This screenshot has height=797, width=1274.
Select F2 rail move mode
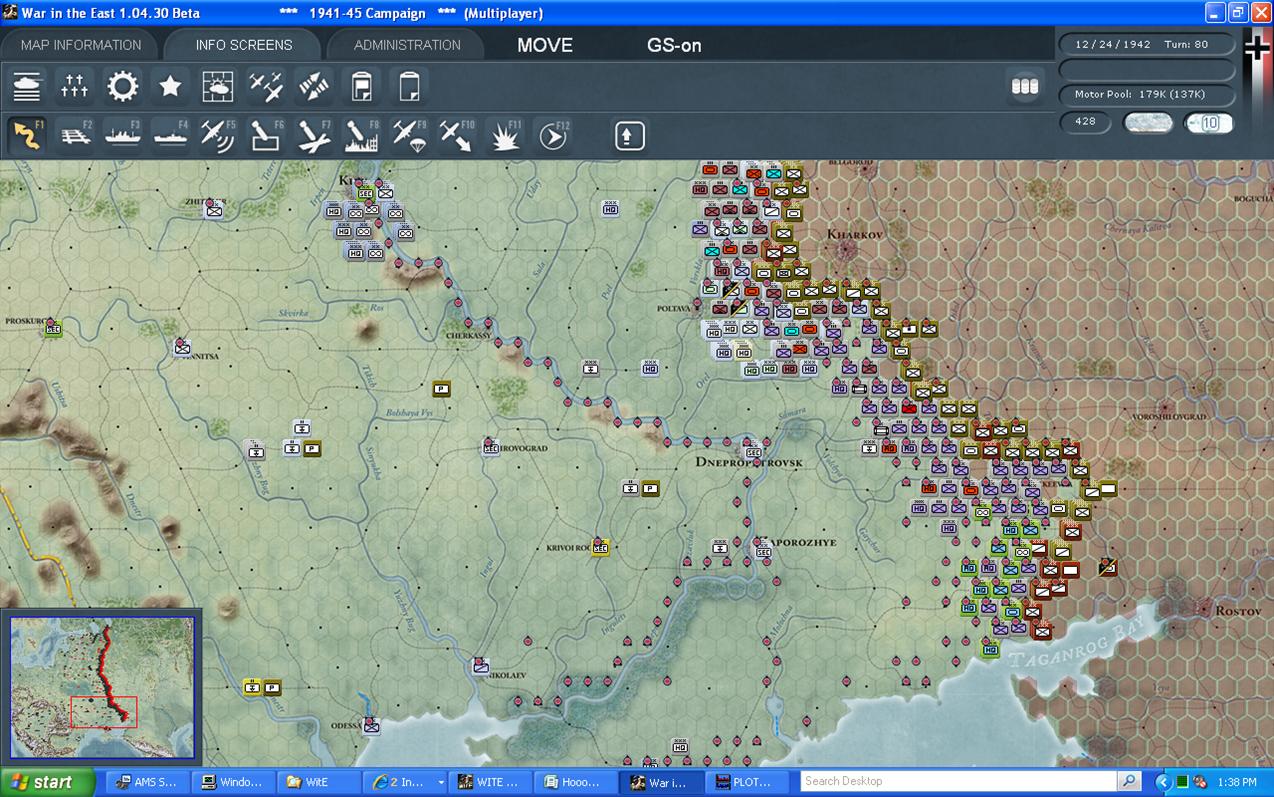75,135
